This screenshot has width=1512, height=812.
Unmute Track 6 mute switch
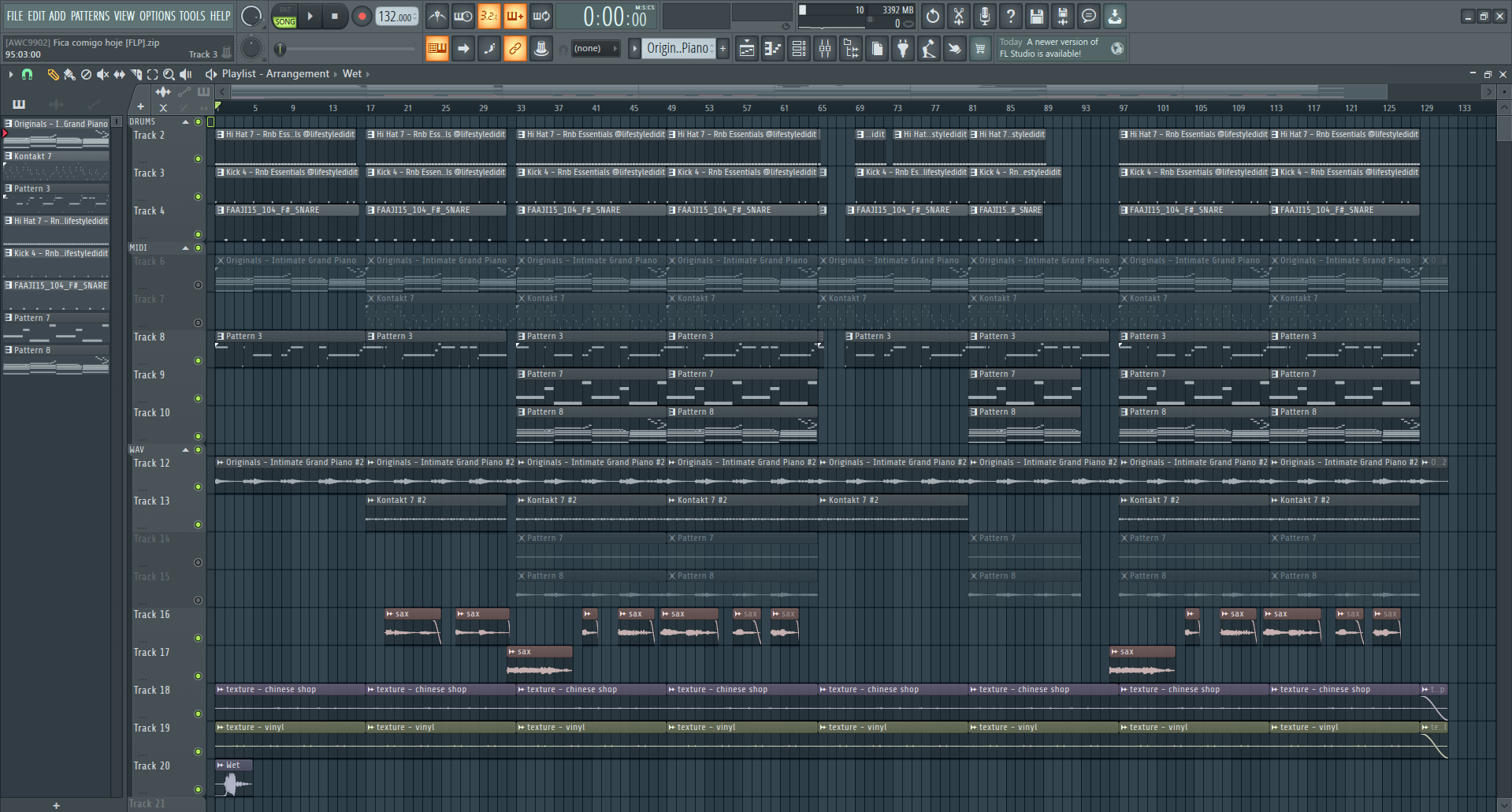[x=198, y=285]
